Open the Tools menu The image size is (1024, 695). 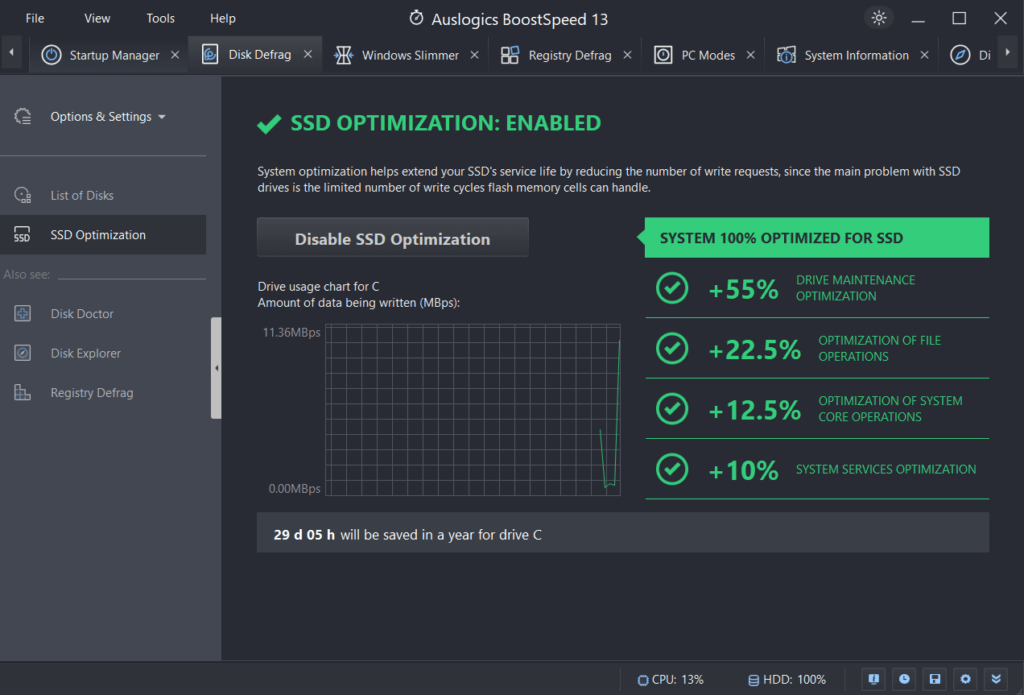[160, 17]
